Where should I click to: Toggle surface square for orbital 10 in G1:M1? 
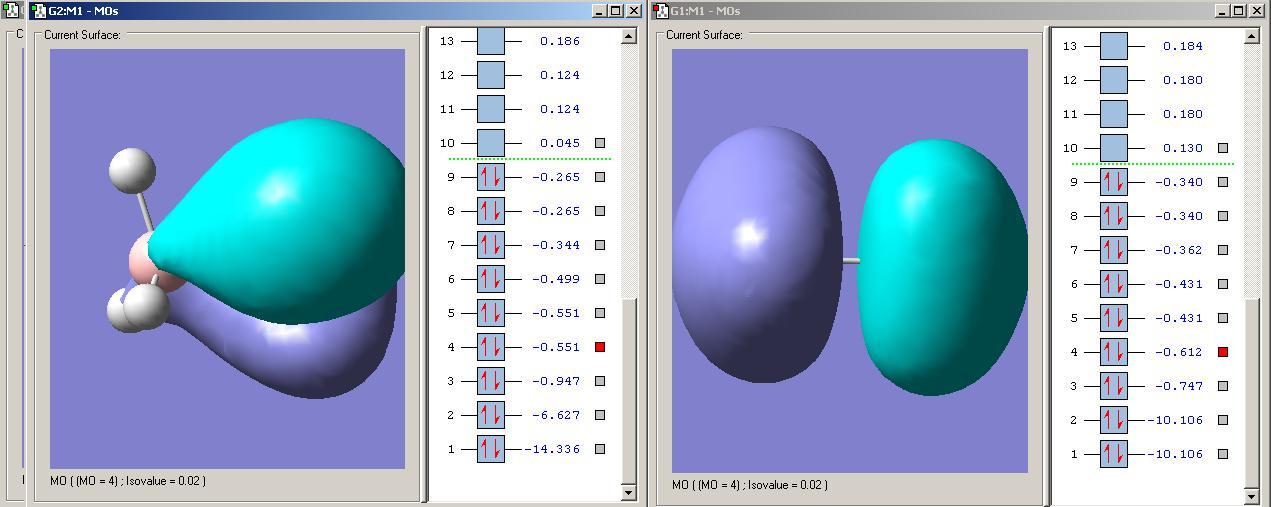coord(1223,148)
